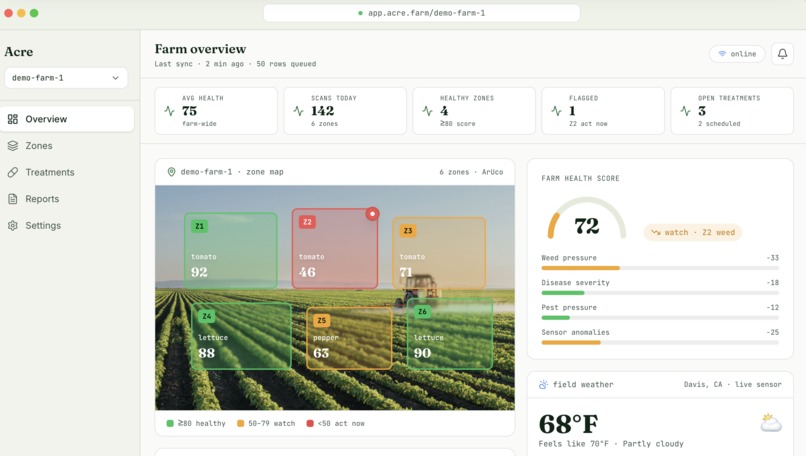Viewport: 806px width, 456px height.
Task: Click the Pest pressure progress bar
Action: point(660,318)
